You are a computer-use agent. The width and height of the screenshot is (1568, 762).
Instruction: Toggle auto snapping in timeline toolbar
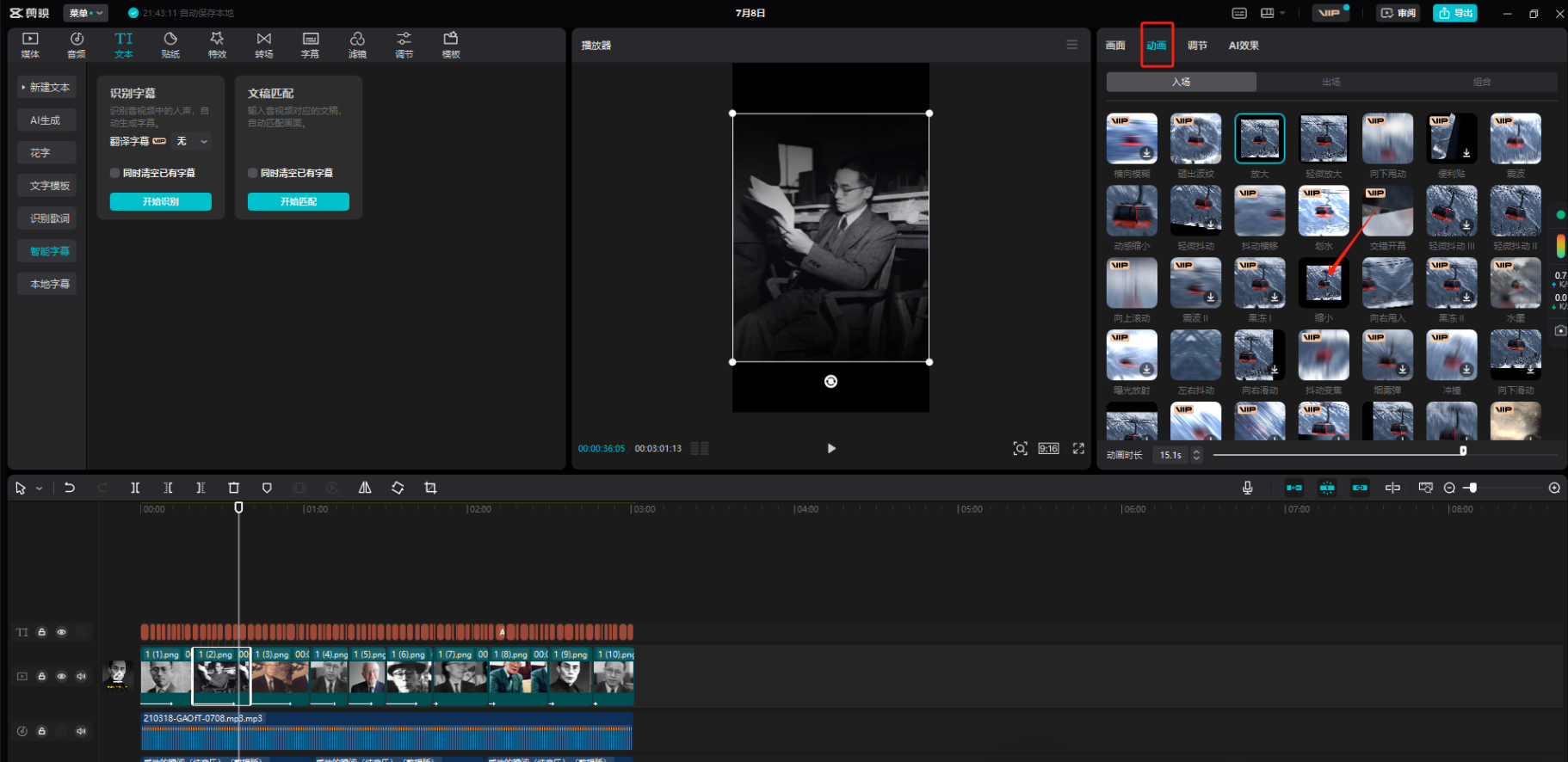[1327, 488]
